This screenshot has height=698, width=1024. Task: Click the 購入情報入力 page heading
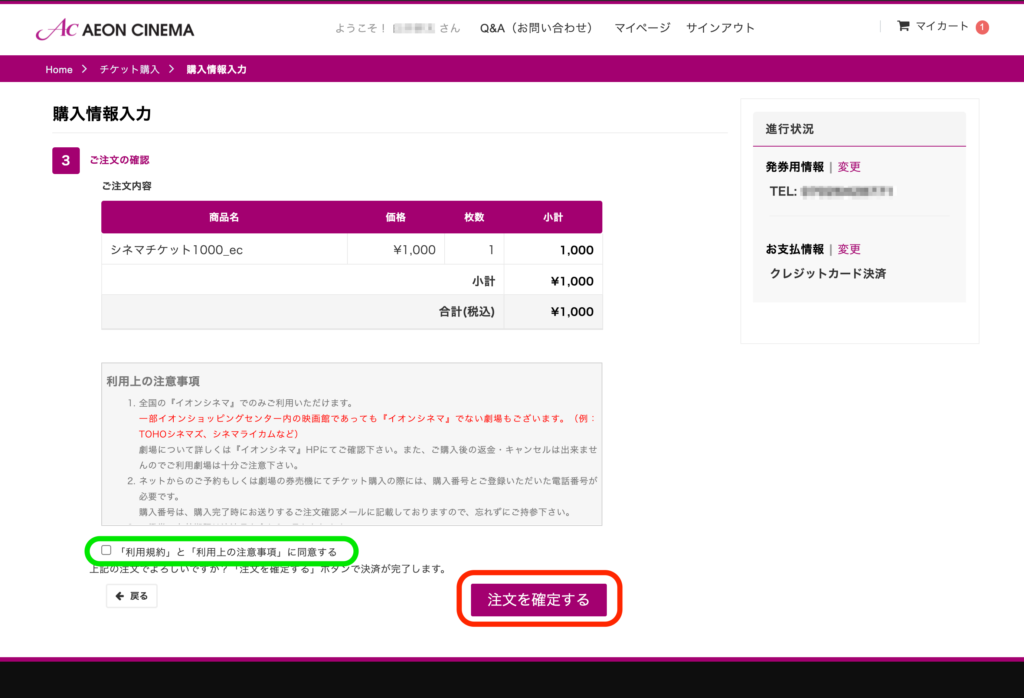pos(102,114)
